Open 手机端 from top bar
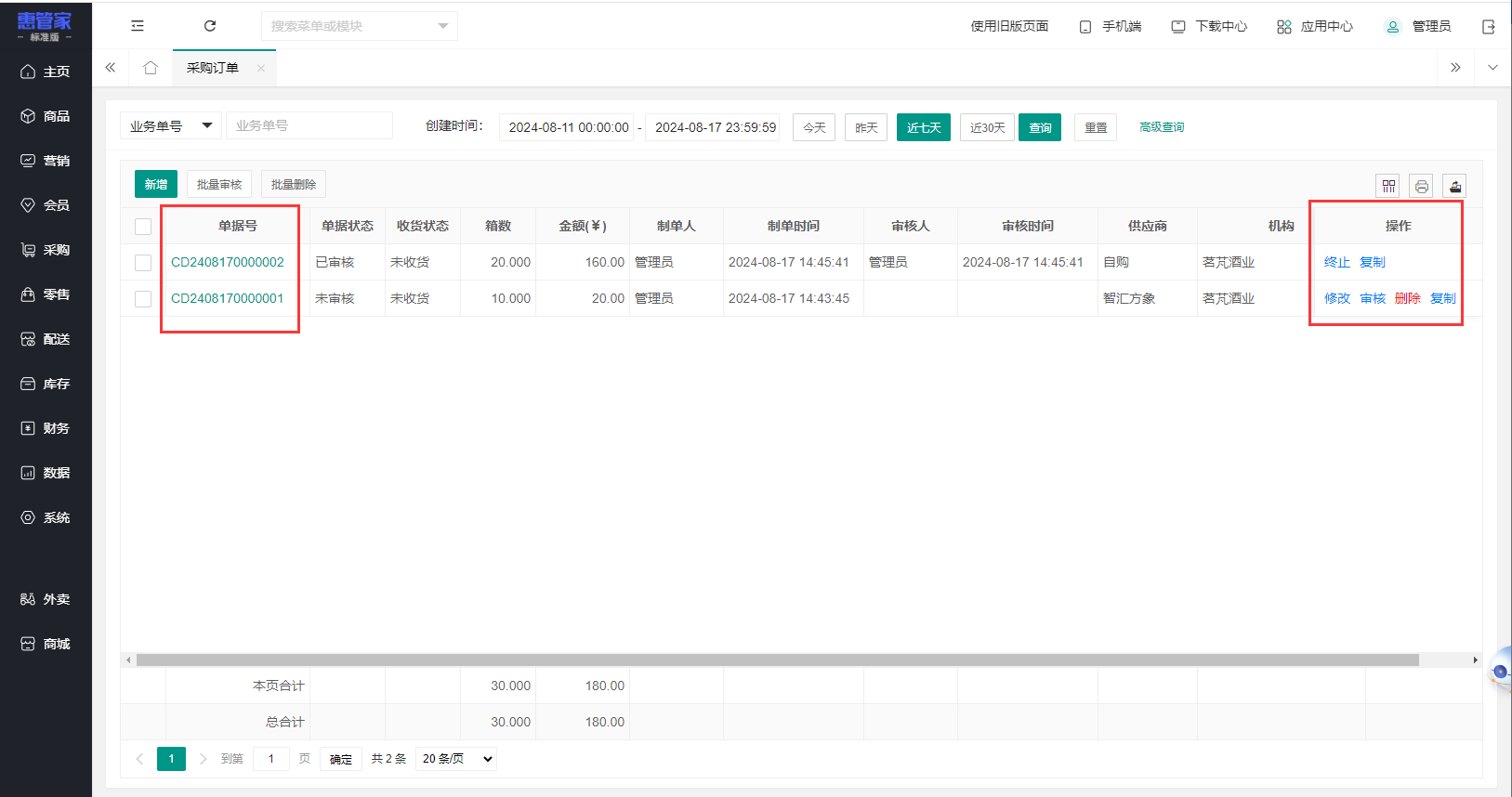1512x797 pixels. (1111, 26)
